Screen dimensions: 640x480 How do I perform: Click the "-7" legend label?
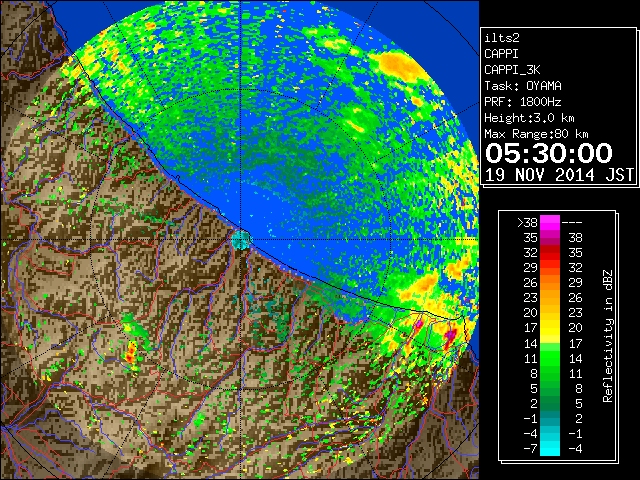click(530, 449)
